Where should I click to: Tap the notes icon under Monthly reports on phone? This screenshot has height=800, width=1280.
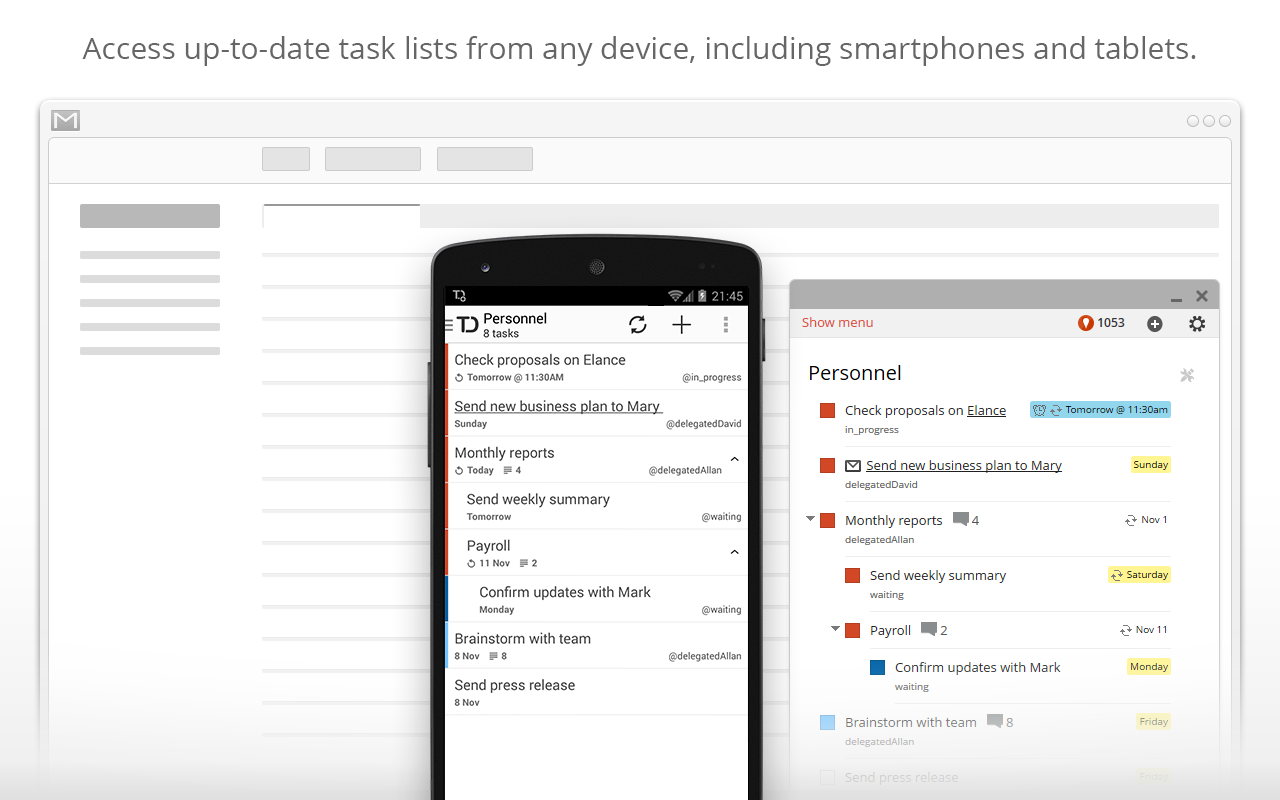508,470
